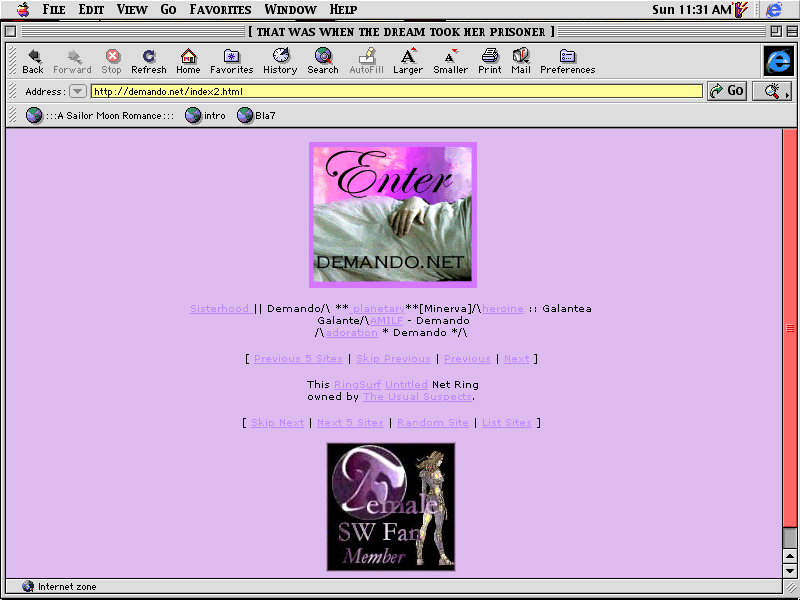Open the Mail toolbar icon
Screen dimensions: 800x600
[x=521, y=60]
